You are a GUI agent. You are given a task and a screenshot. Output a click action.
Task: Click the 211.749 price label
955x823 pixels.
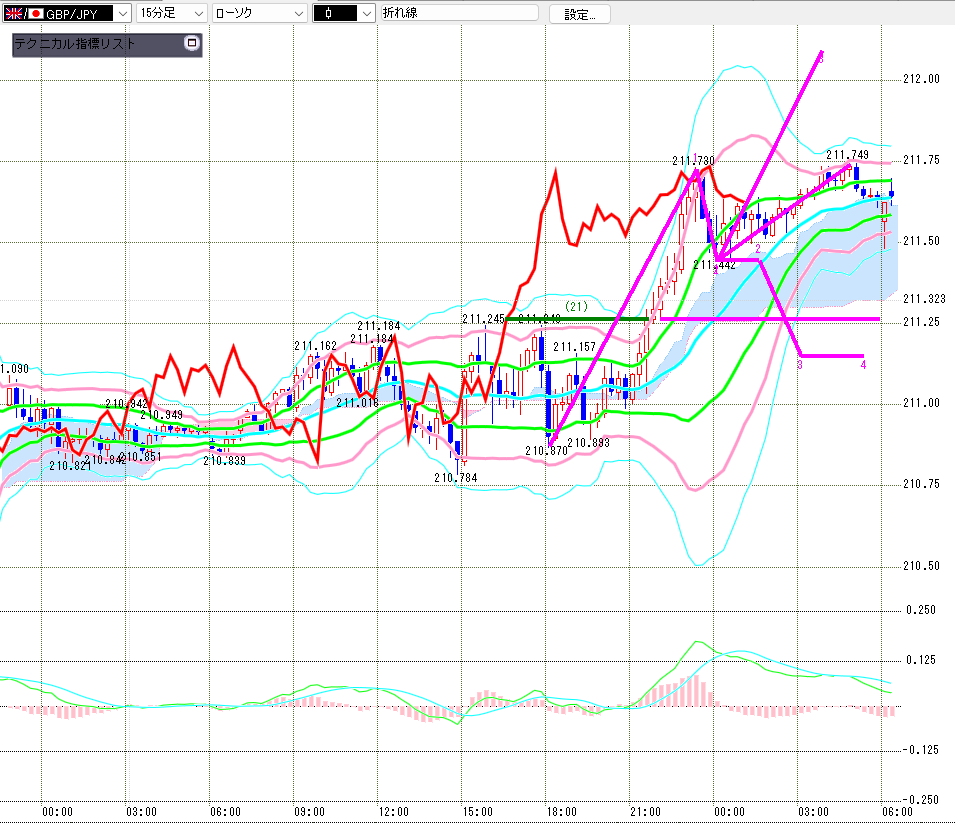[x=847, y=155]
